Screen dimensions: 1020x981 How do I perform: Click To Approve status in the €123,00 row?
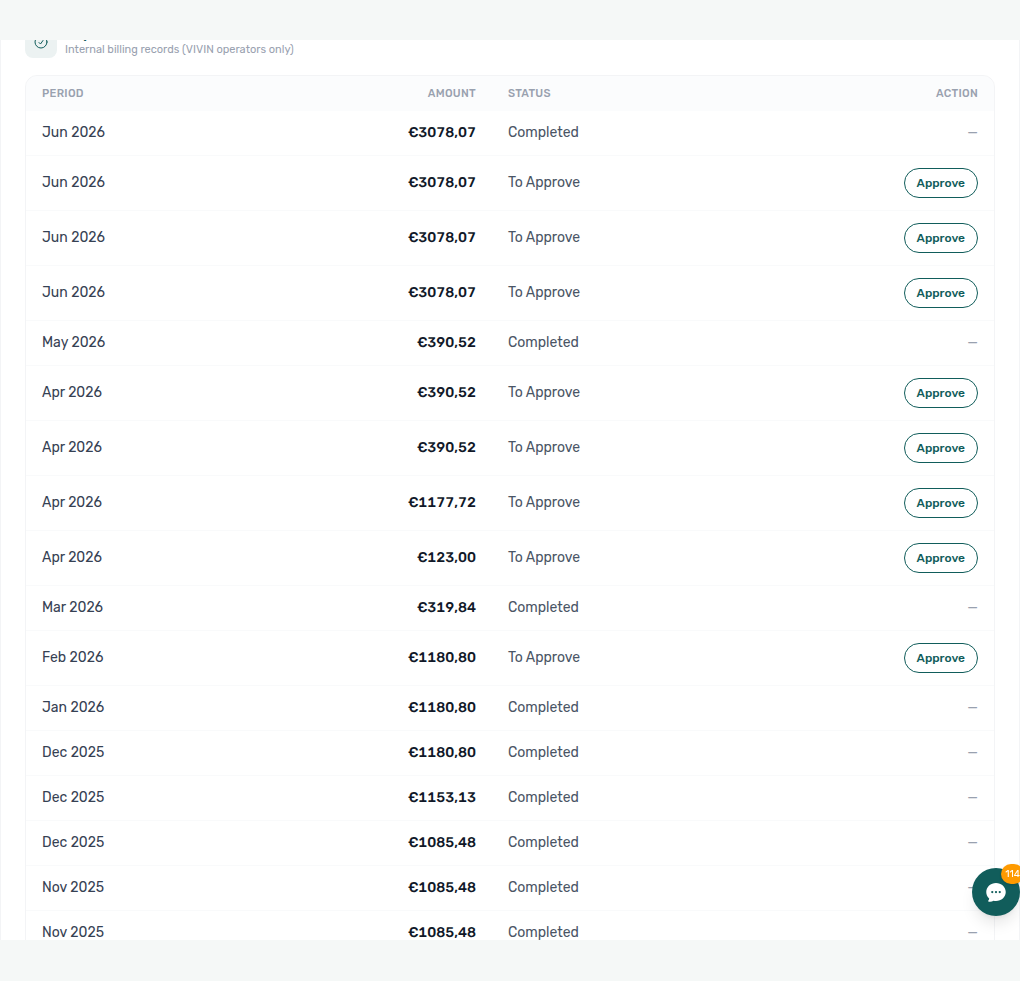pyautogui.click(x=544, y=558)
